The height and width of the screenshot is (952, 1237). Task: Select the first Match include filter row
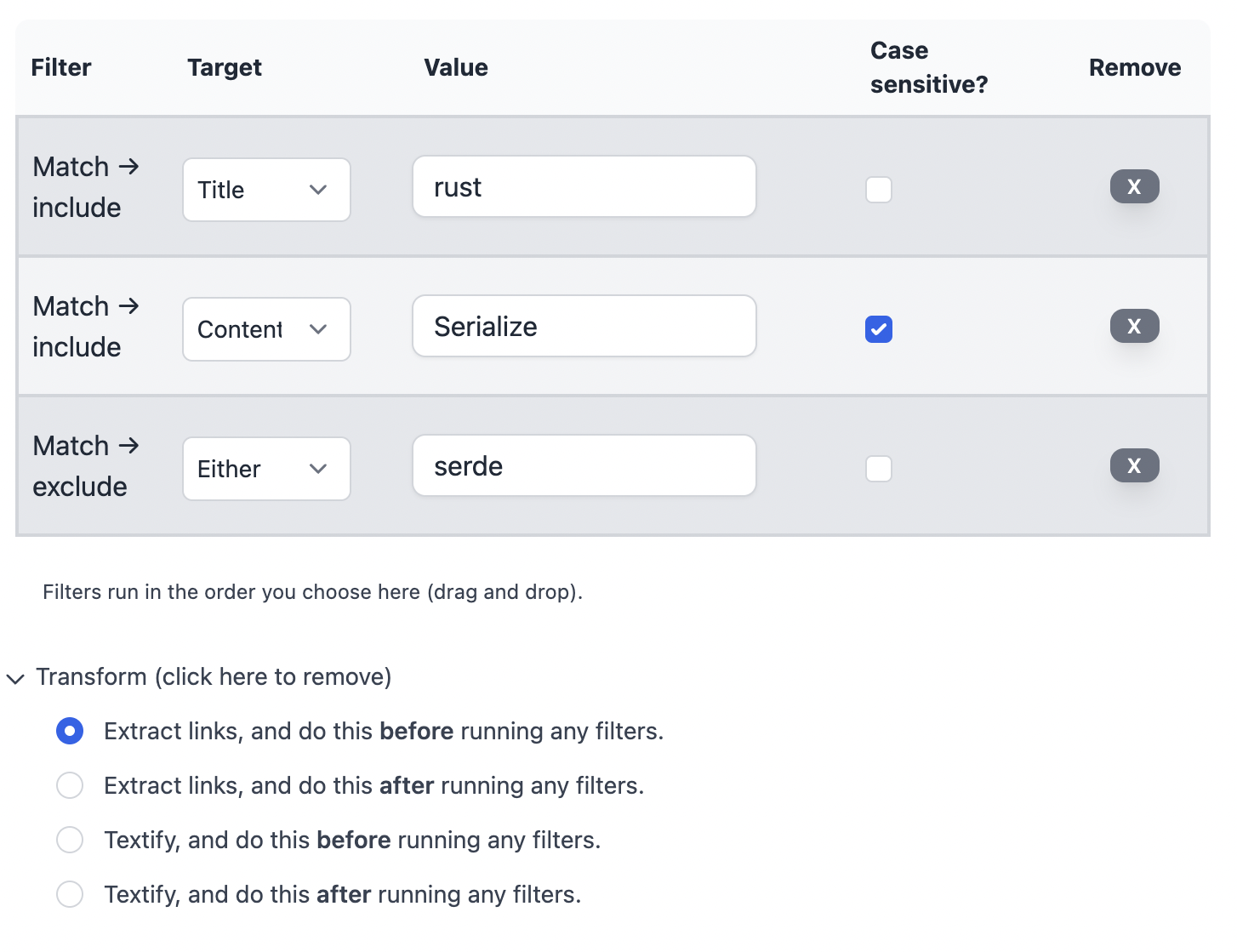coord(613,186)
